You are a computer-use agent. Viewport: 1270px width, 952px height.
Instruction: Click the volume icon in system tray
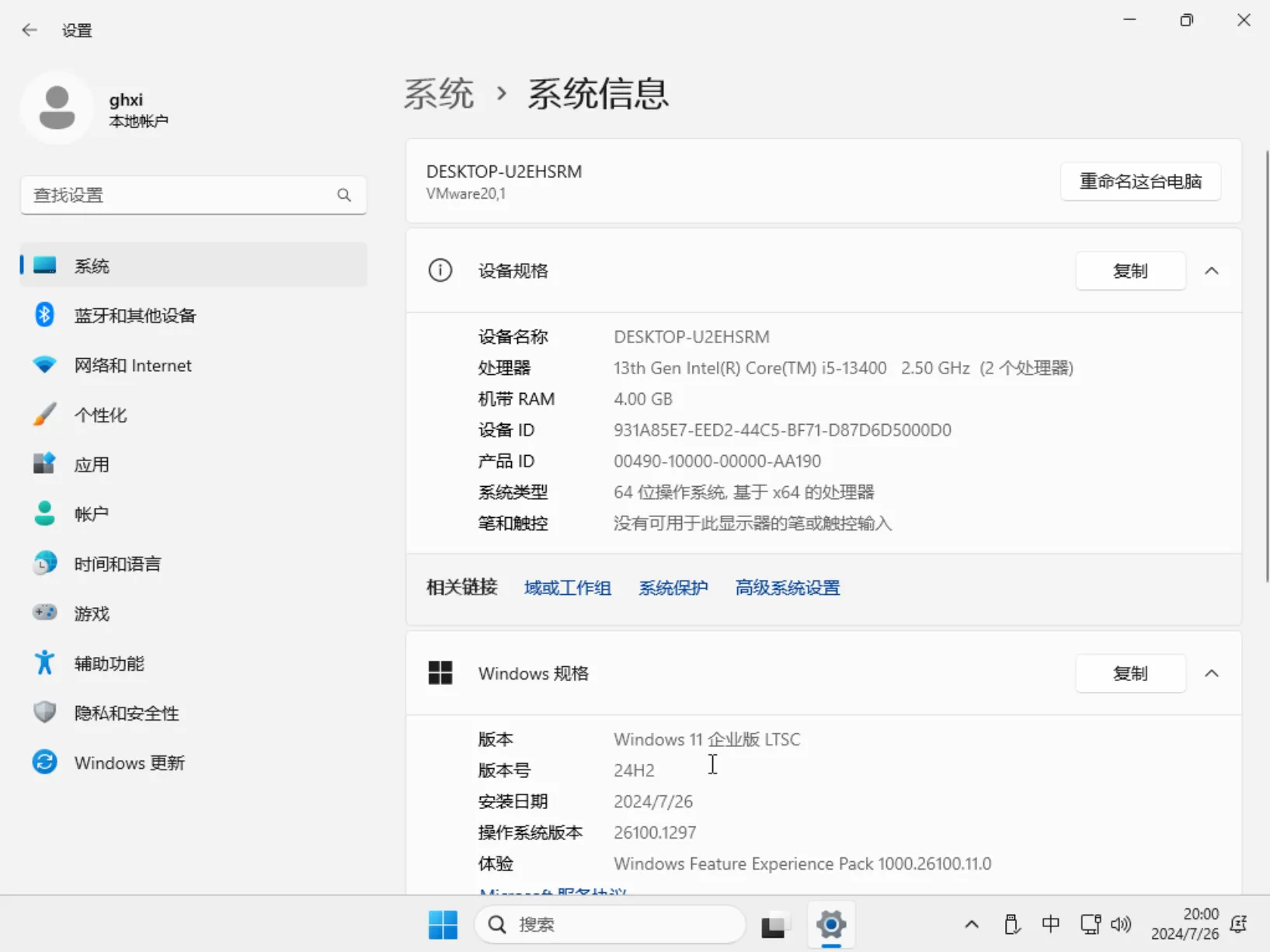(x=1121, y=924)
